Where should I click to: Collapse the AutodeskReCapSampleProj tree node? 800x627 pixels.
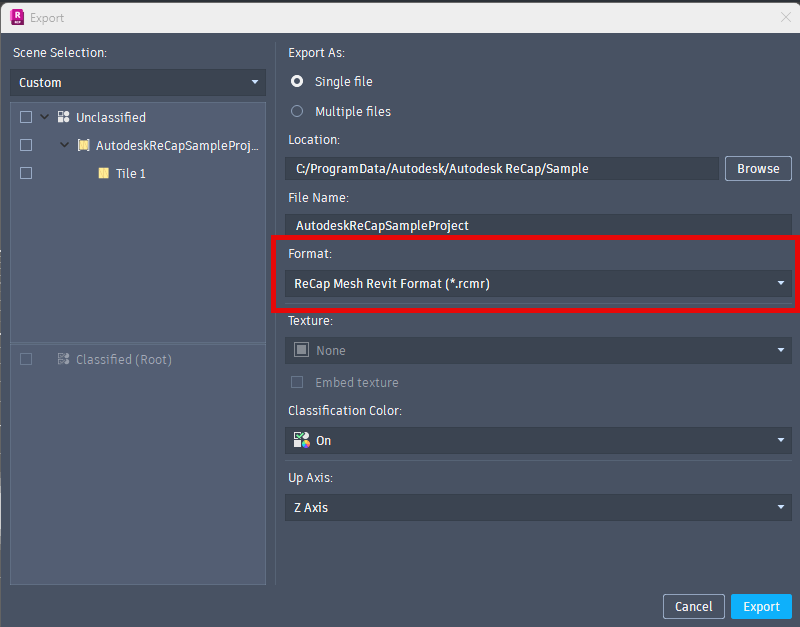pyautogui.click(x=64, y=145)
